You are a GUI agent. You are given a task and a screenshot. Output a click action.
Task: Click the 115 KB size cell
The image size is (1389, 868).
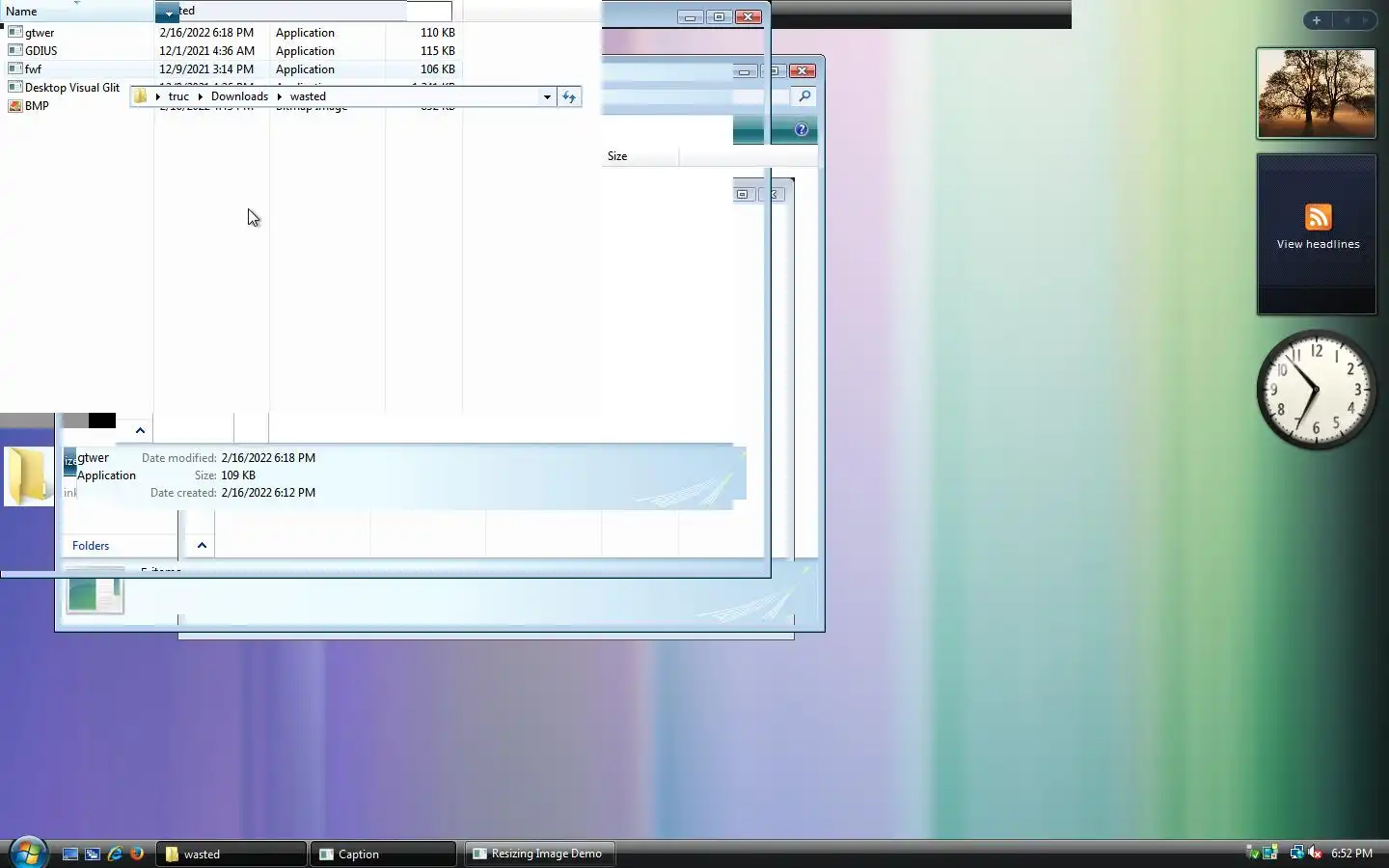pyautogui.click(x=438, y=51)
